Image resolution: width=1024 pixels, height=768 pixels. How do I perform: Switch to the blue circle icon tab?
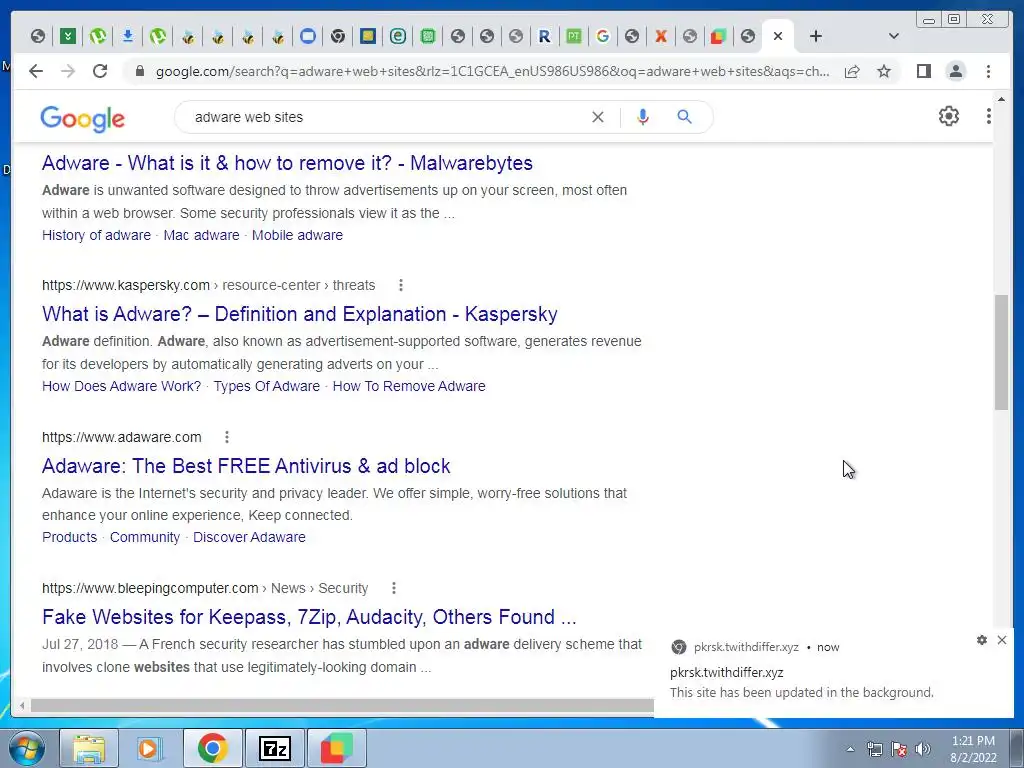click(308, 36)
